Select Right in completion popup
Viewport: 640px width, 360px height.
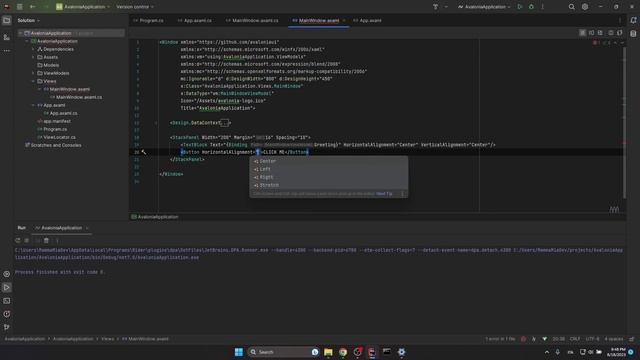(329, 177)
